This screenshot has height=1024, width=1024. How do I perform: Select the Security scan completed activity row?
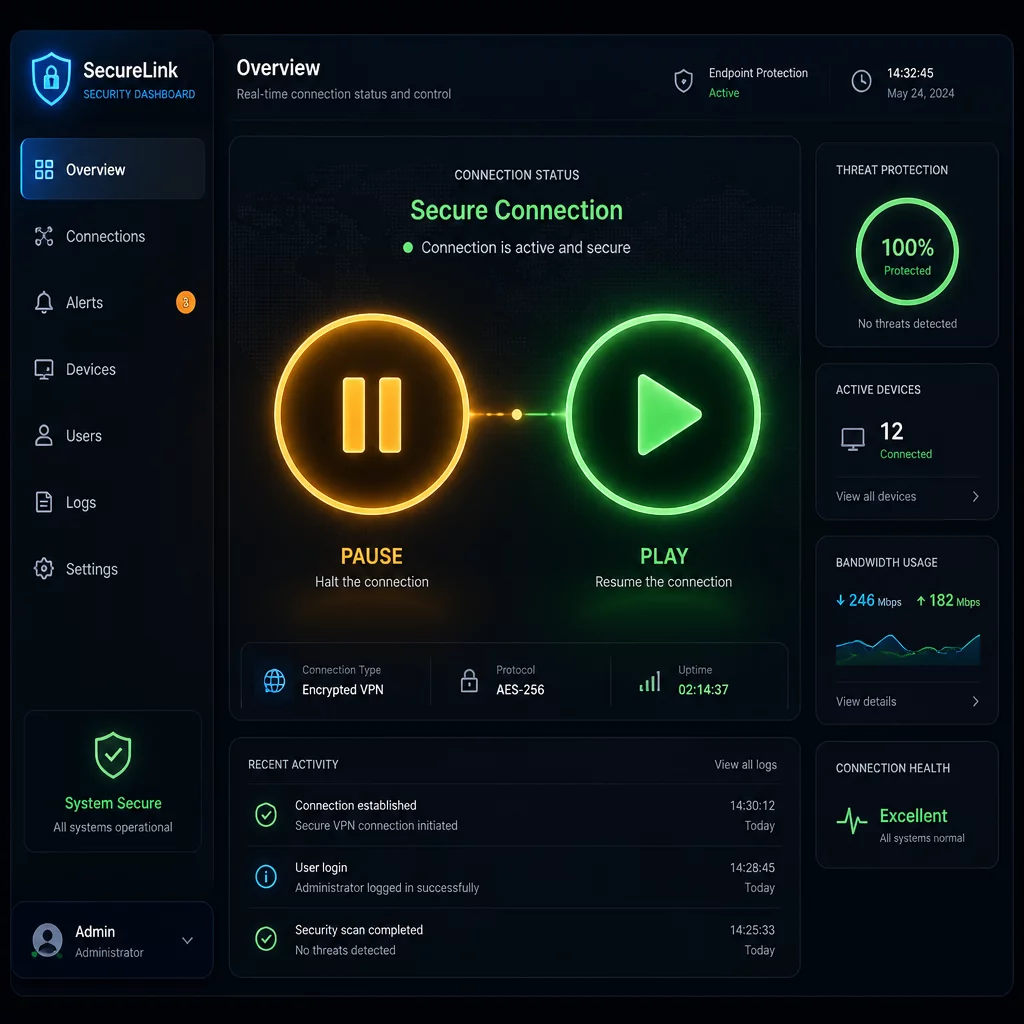[x=515, y=939]
